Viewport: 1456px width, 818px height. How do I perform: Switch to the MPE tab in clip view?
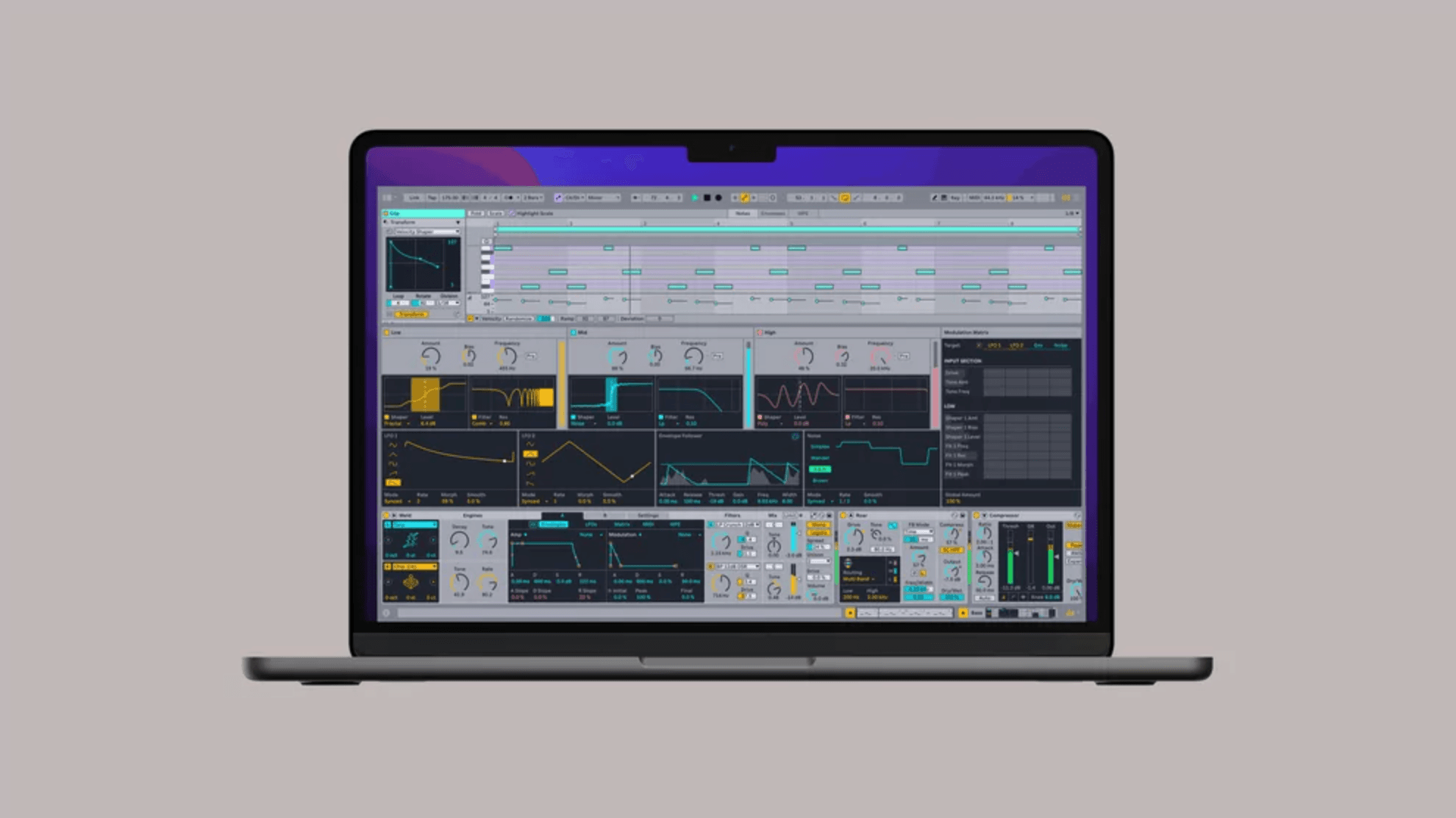(x=803, y=213)
